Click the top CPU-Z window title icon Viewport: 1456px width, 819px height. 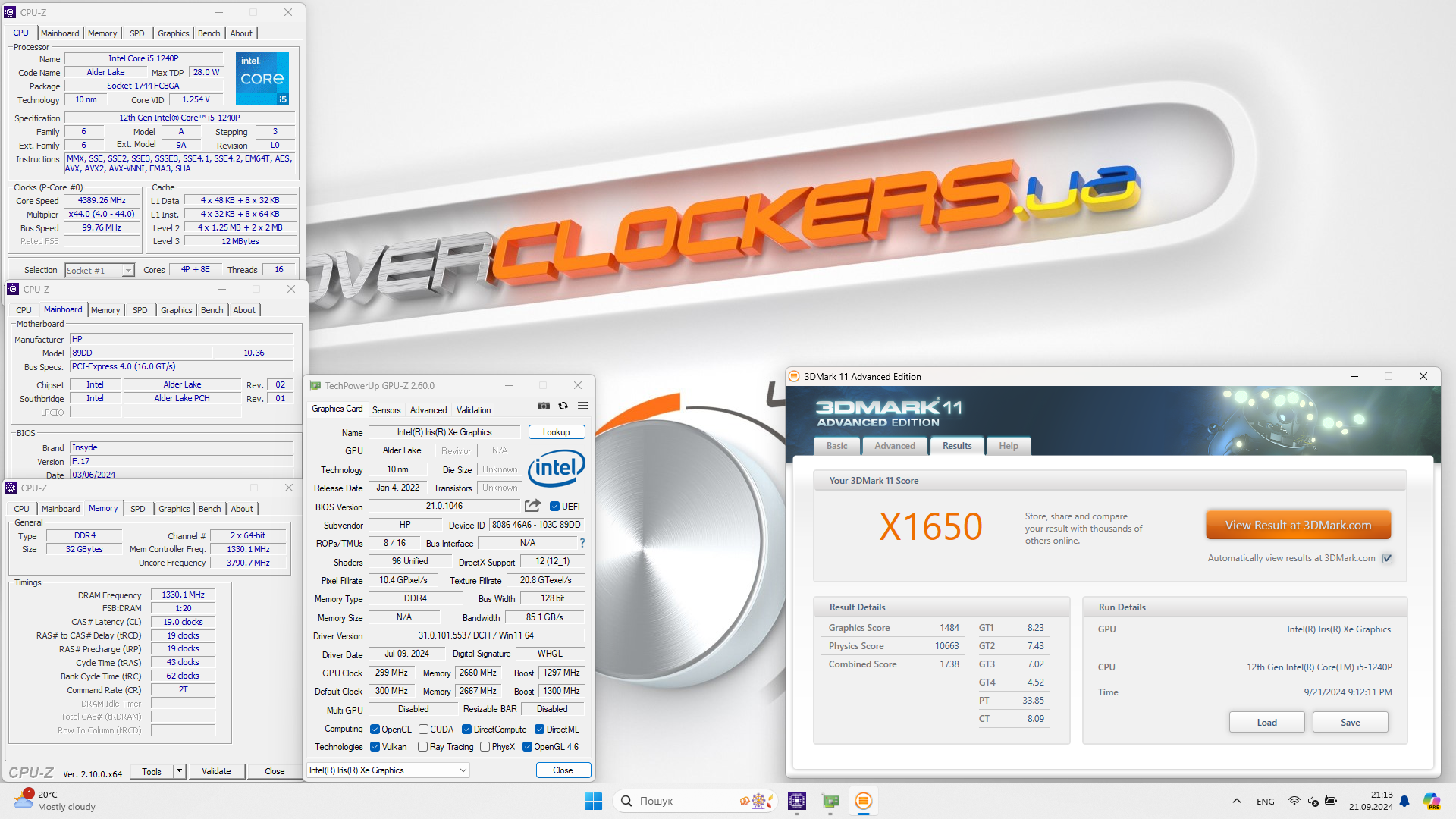point(10,12)
